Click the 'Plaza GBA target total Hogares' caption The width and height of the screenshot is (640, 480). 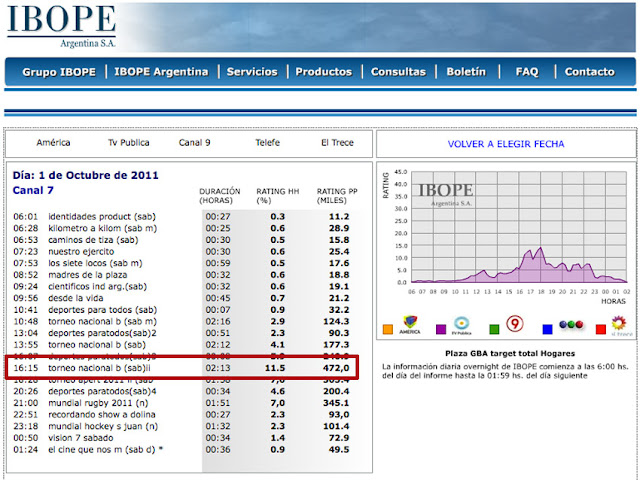(510, 353)
